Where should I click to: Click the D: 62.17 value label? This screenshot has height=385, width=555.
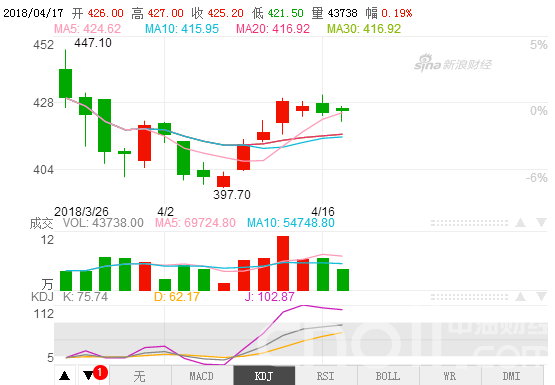177,297
